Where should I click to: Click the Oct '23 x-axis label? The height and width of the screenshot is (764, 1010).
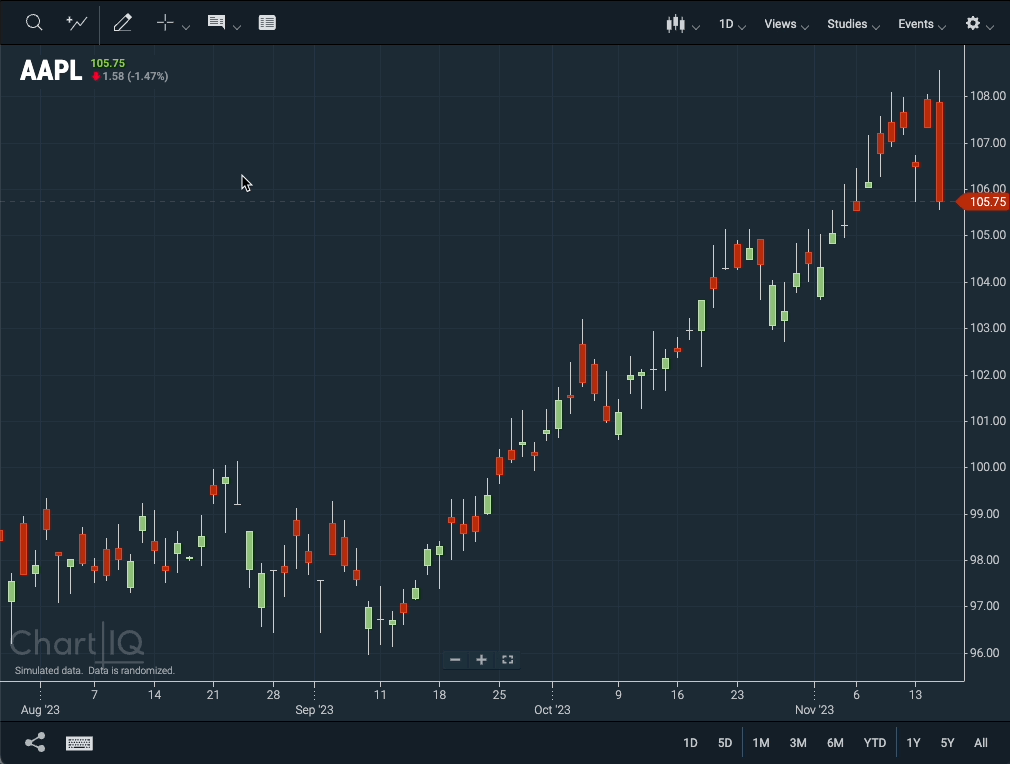(x=552, y=710)
